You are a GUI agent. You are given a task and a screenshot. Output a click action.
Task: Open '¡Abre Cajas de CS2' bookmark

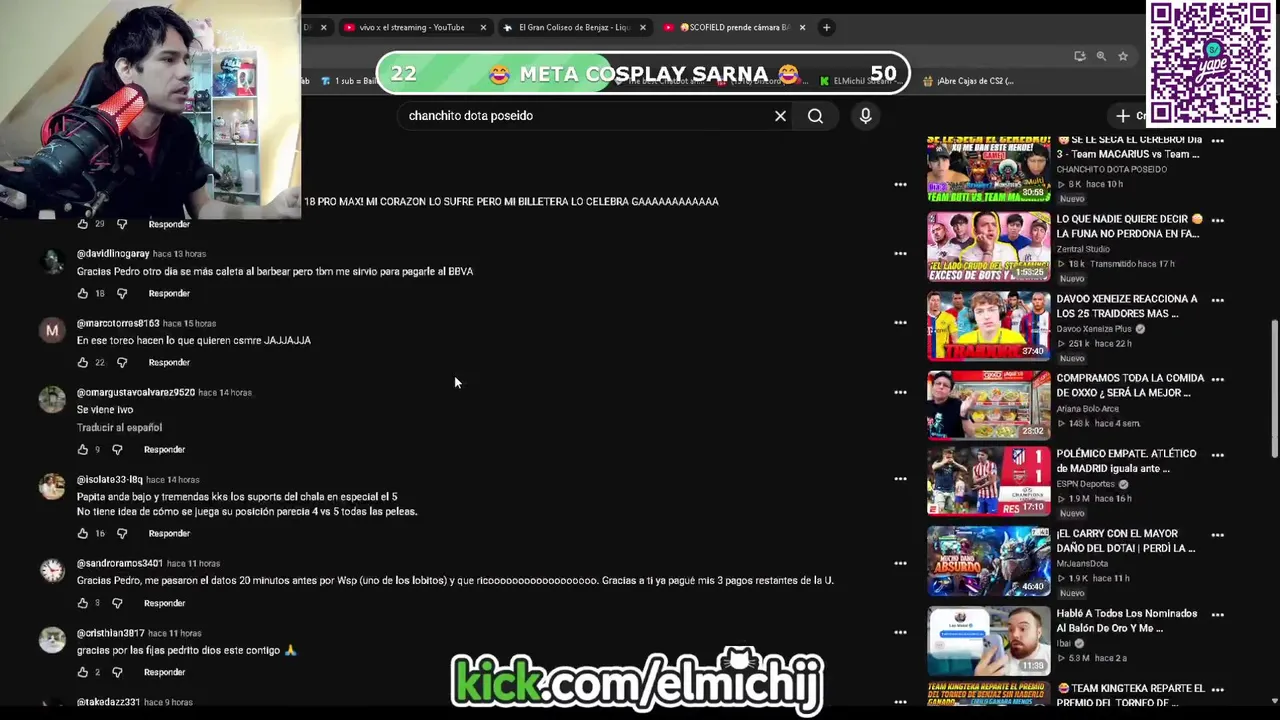(968, 81)
